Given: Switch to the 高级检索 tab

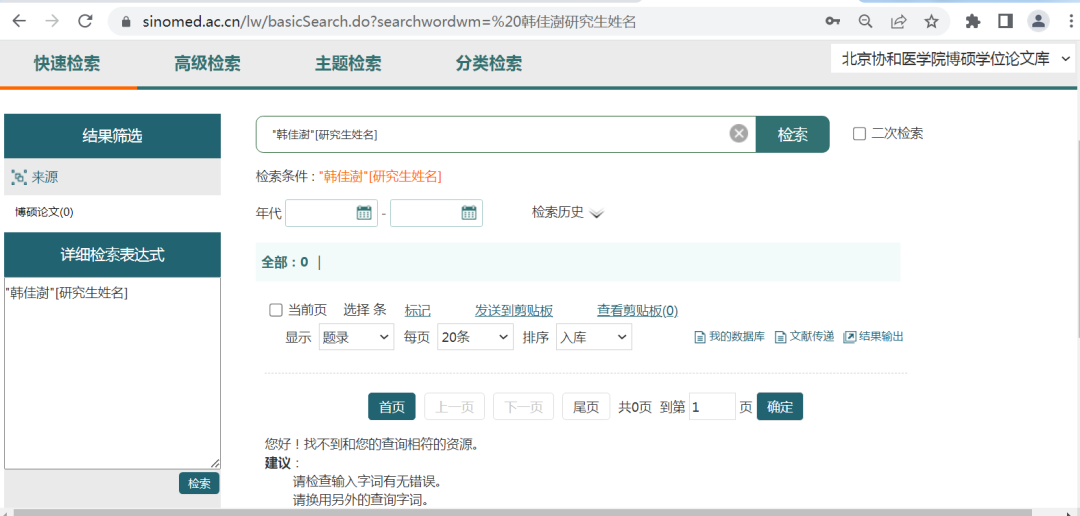Looking at the screenshot, I should pos(207,63).
